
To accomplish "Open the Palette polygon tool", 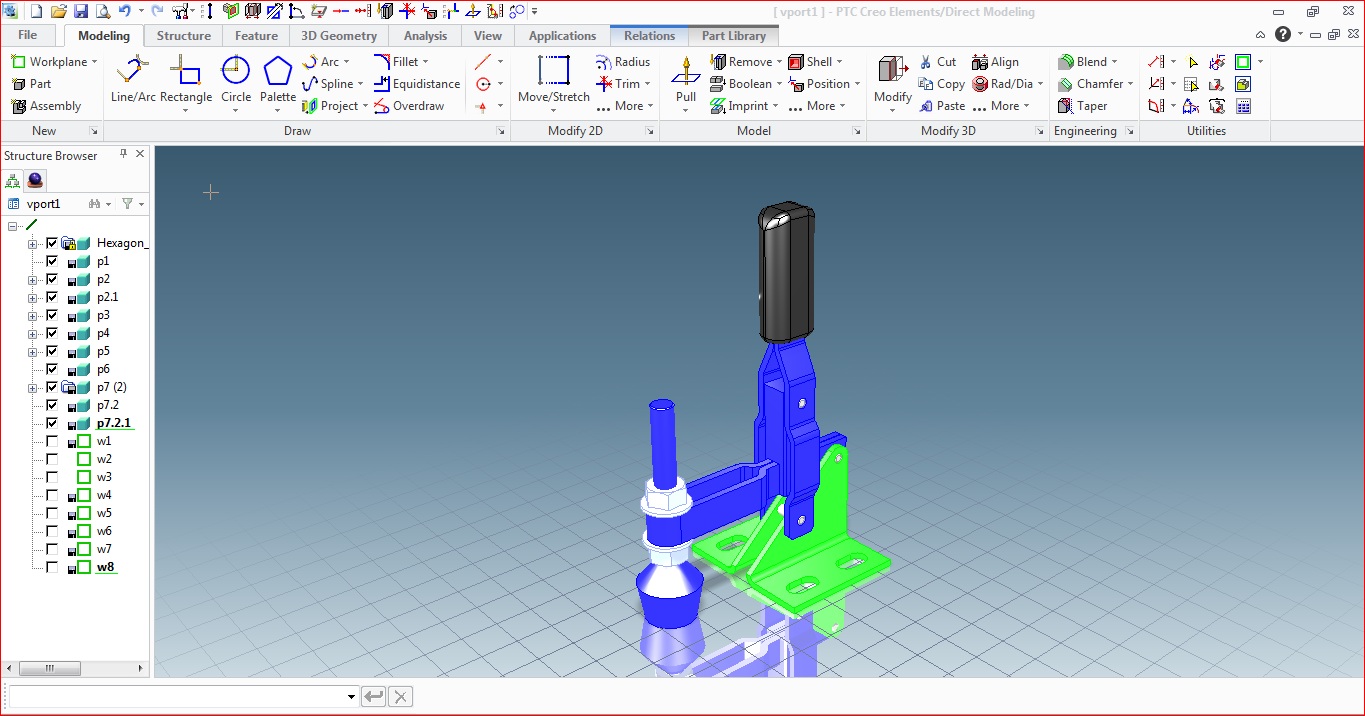I will click(278, 79).
